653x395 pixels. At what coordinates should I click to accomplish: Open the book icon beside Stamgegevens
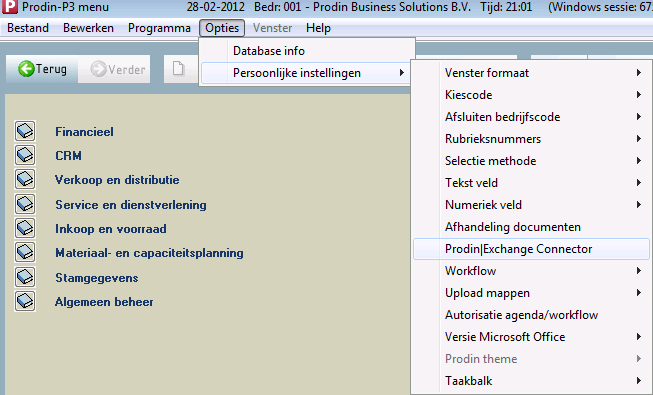[25, 277]
